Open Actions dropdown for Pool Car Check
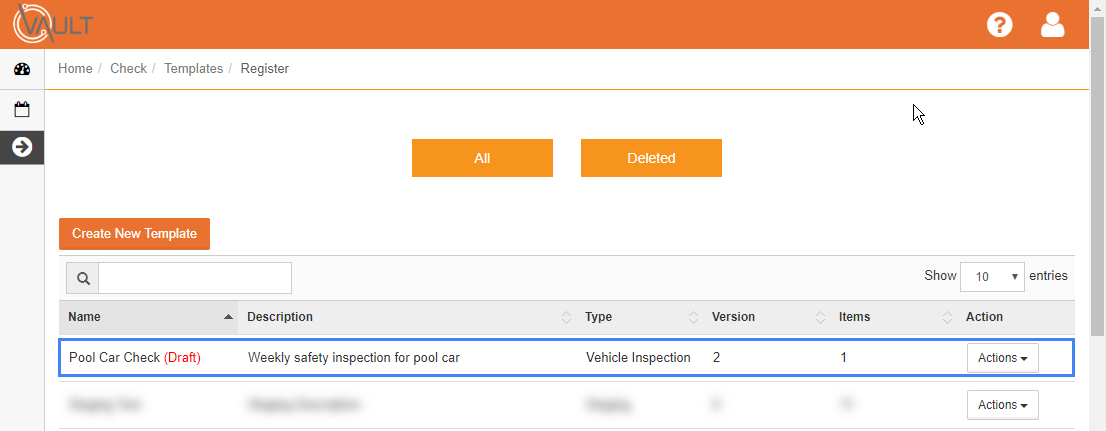The image size is (1106, 431). coord(1002,358)
